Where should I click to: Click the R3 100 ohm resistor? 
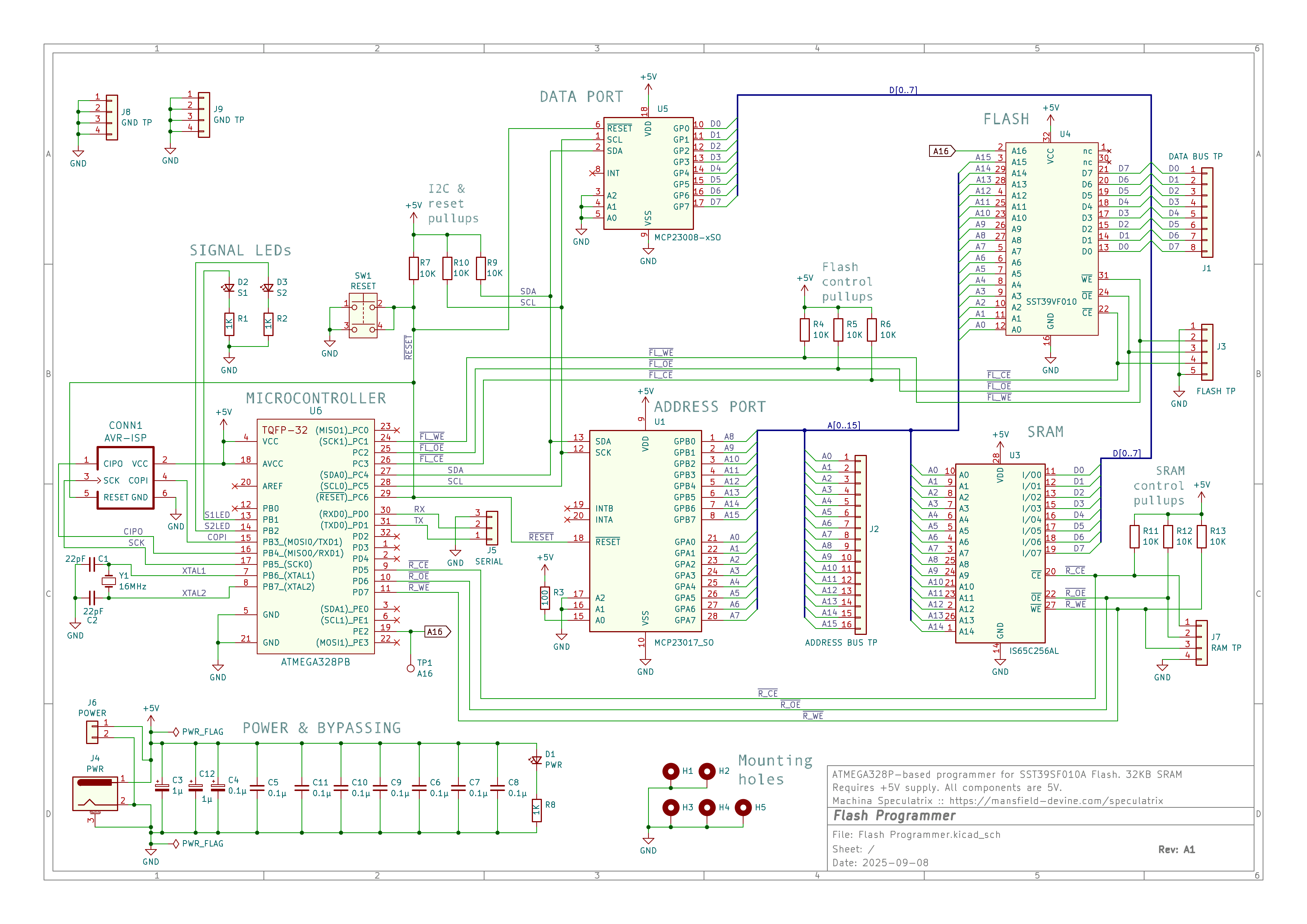545,598
